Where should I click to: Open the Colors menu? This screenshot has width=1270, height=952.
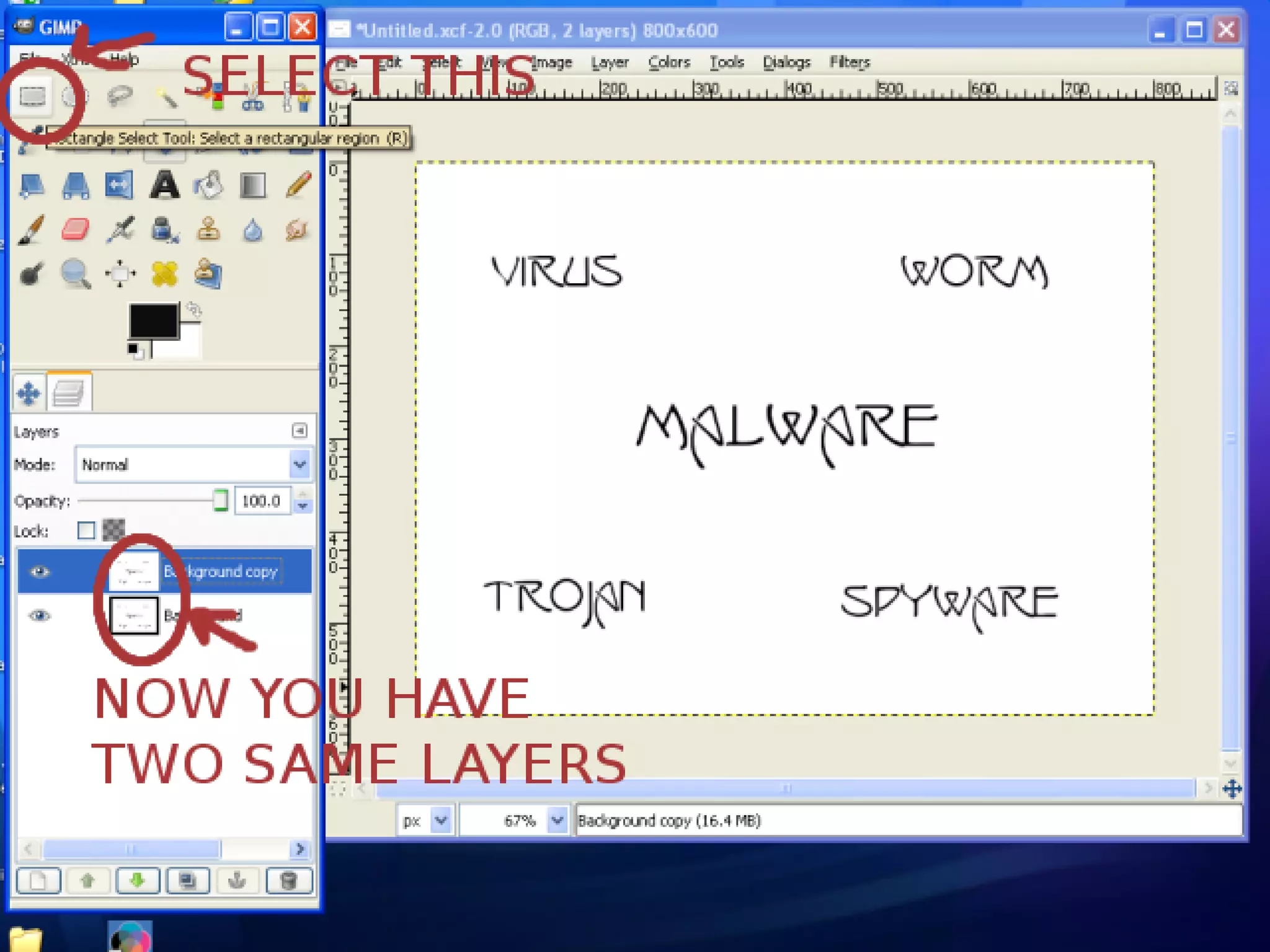(x=668, y=63)
